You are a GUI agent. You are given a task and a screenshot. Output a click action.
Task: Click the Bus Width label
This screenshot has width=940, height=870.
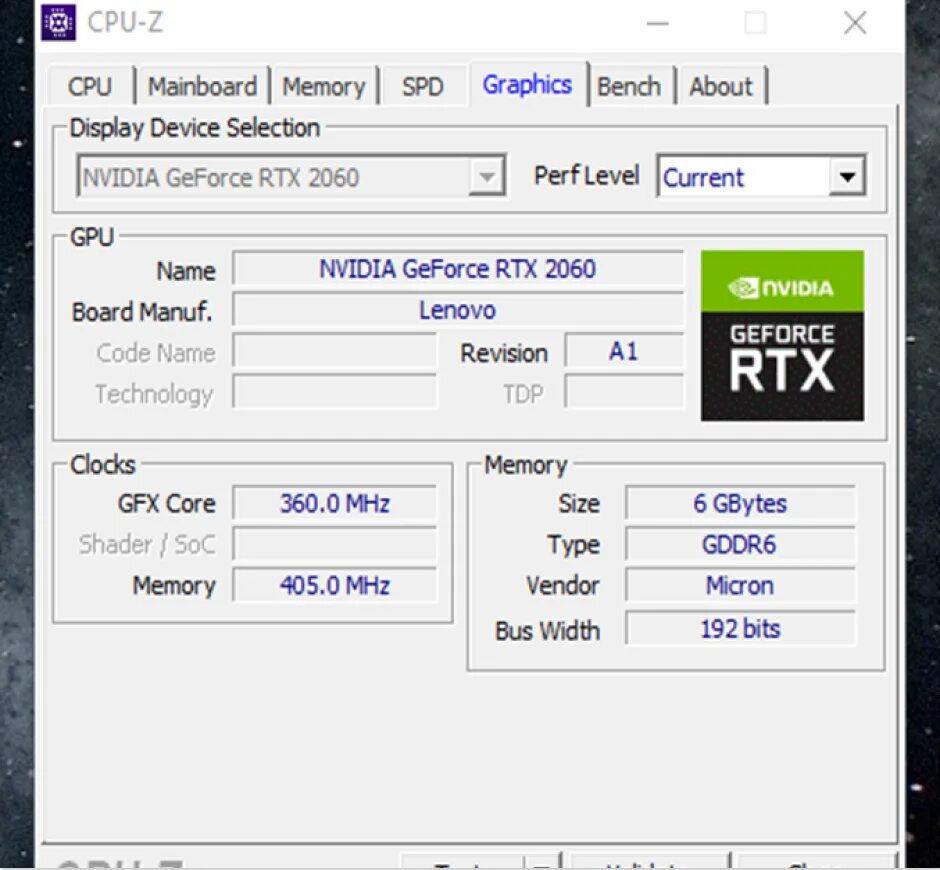[x=547, y=631]
